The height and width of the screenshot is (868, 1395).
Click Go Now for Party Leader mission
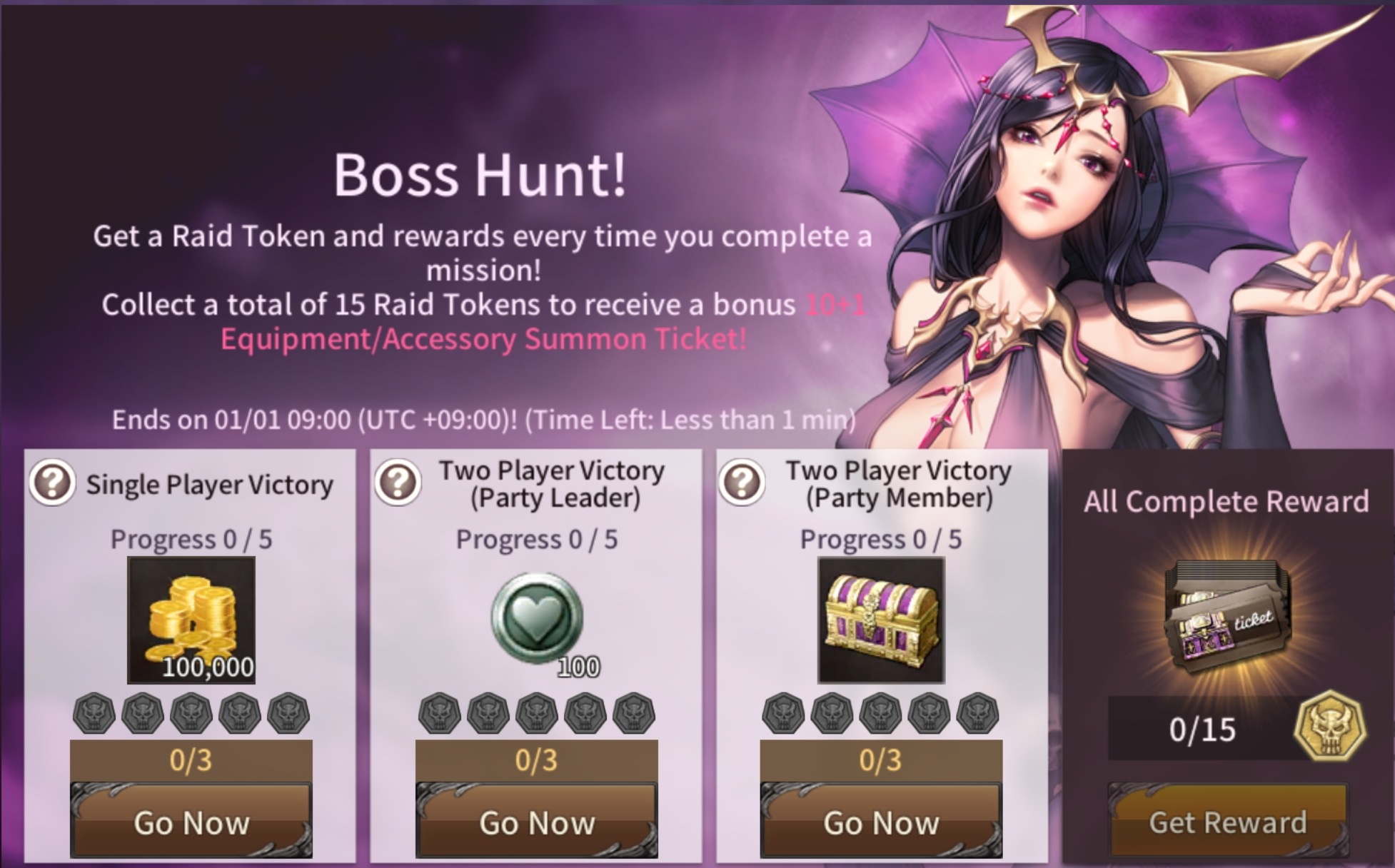pyautogui.click(x=537, y=821)
